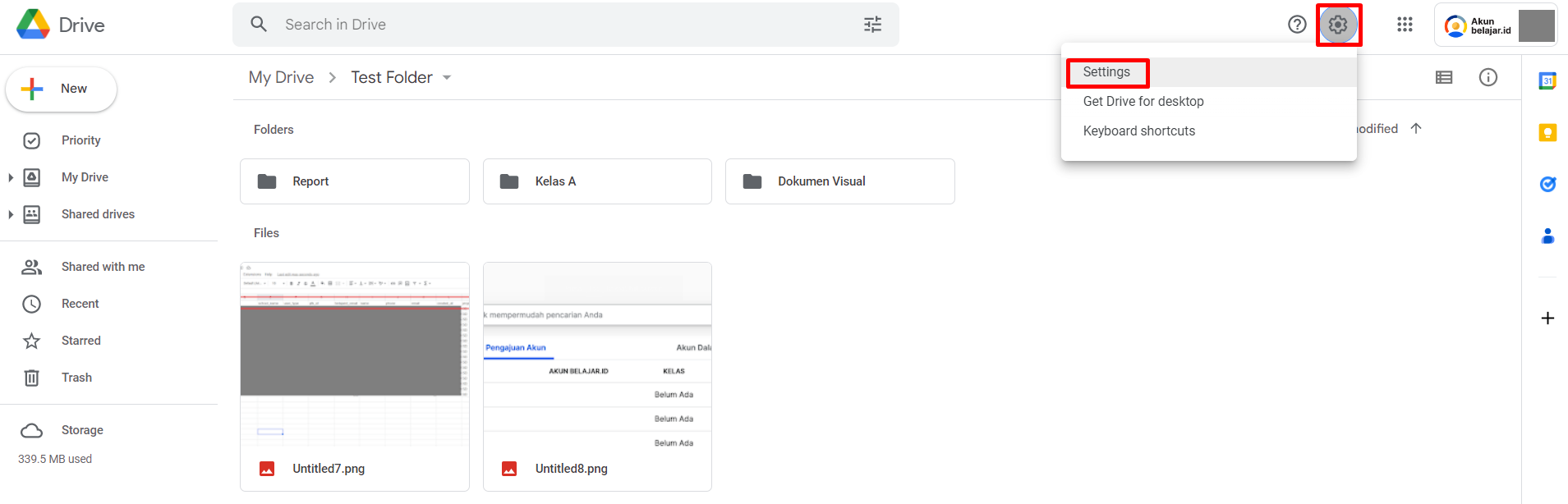Switch to list layout view icon

click(1444, 77)
